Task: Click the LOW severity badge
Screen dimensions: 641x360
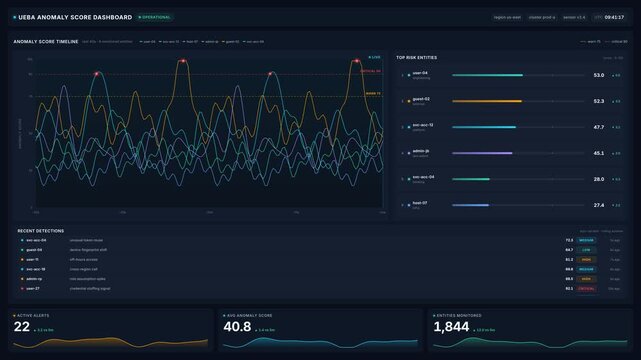Action: 586,250
